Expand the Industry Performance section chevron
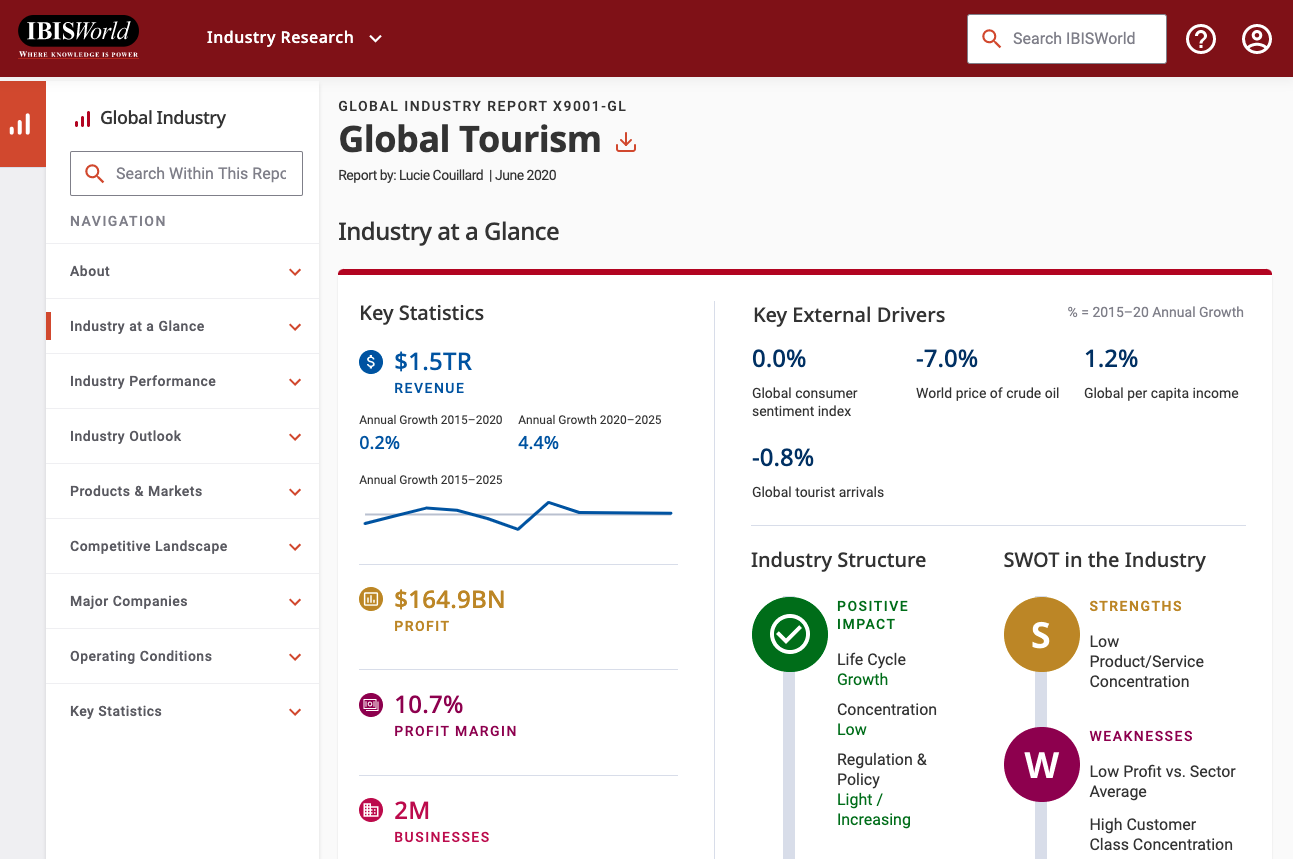Viewport: 1293px width, 859px height. (x=295, y=382)
